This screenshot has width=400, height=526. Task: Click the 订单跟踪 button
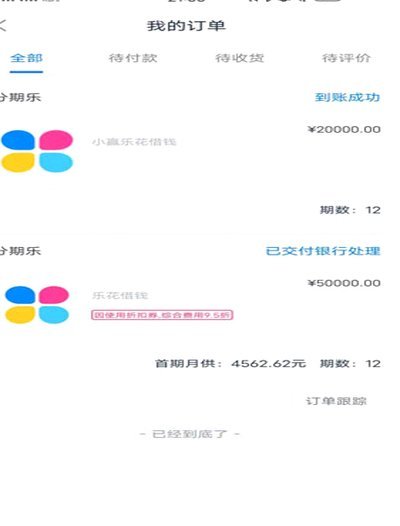(336, 401)
